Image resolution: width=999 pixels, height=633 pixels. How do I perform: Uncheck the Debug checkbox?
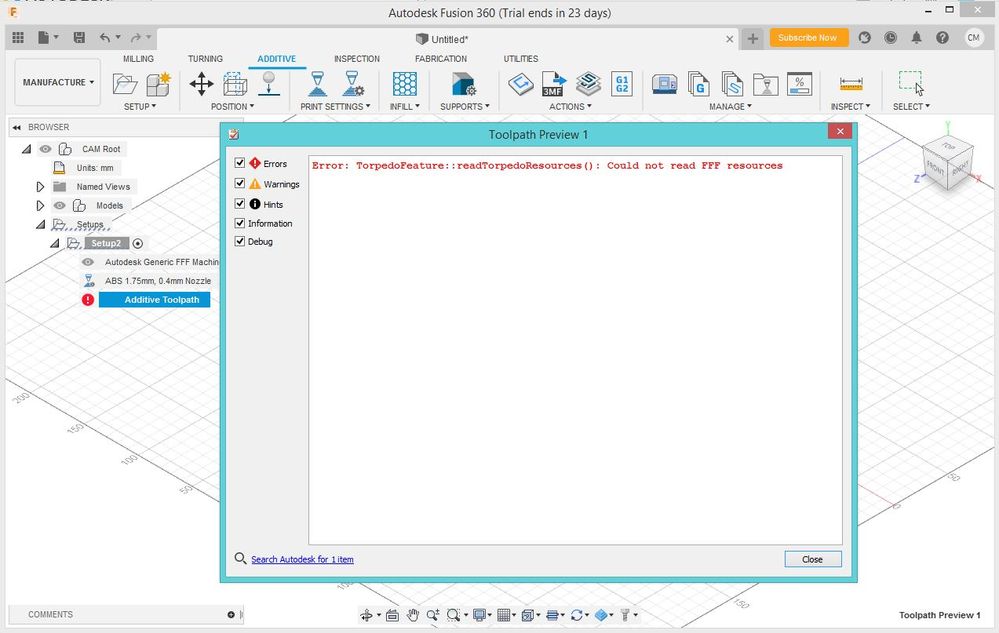(x=240, y=241)
